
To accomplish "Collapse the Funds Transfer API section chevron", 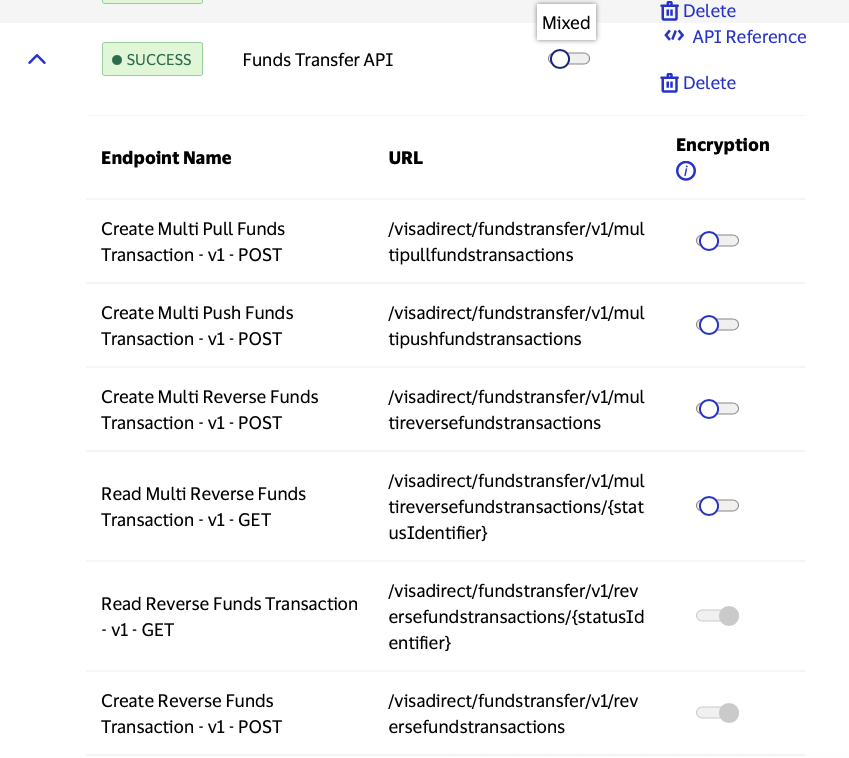I will click(37, 60).
